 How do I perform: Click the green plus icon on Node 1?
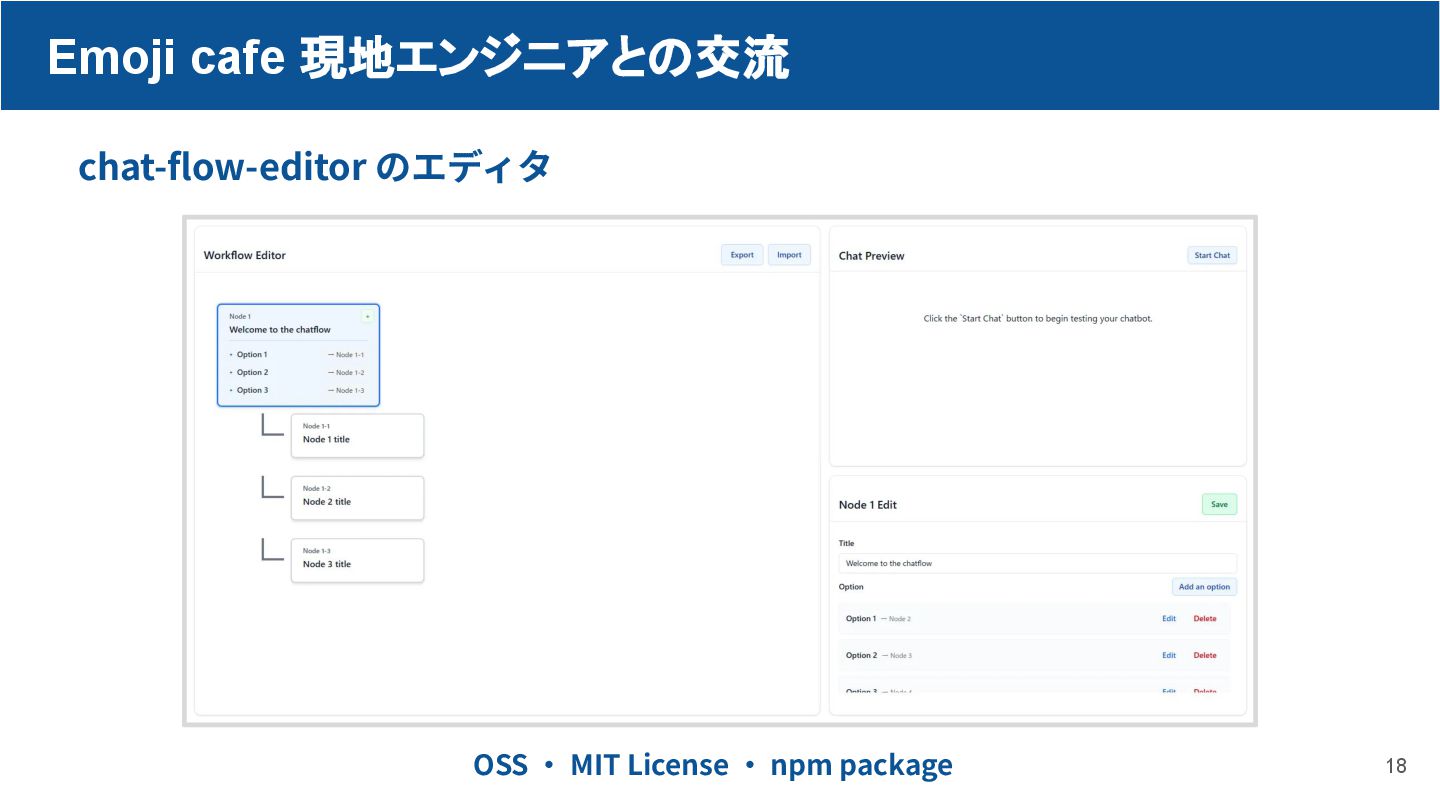(367, 316)
